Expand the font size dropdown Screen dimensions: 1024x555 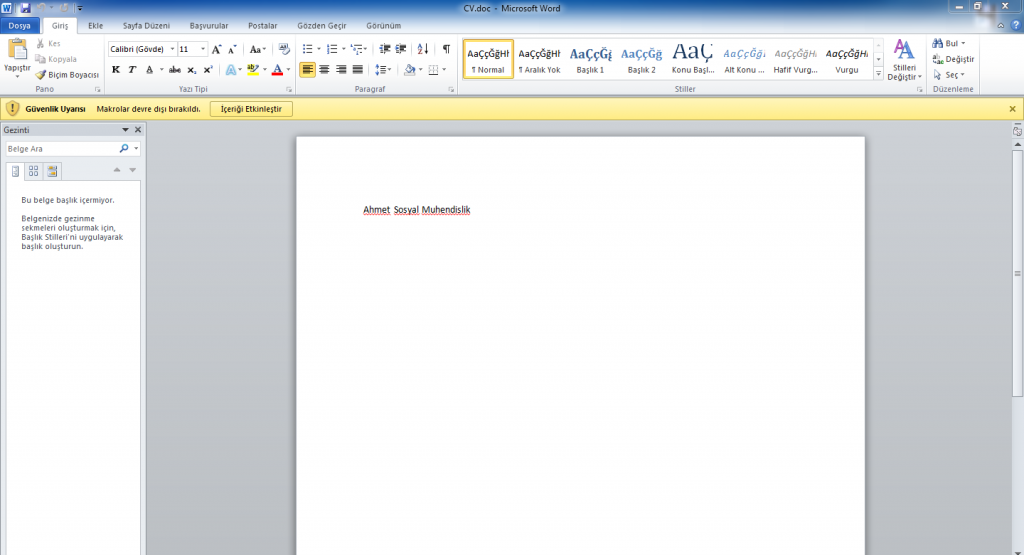tap(204, 48)
